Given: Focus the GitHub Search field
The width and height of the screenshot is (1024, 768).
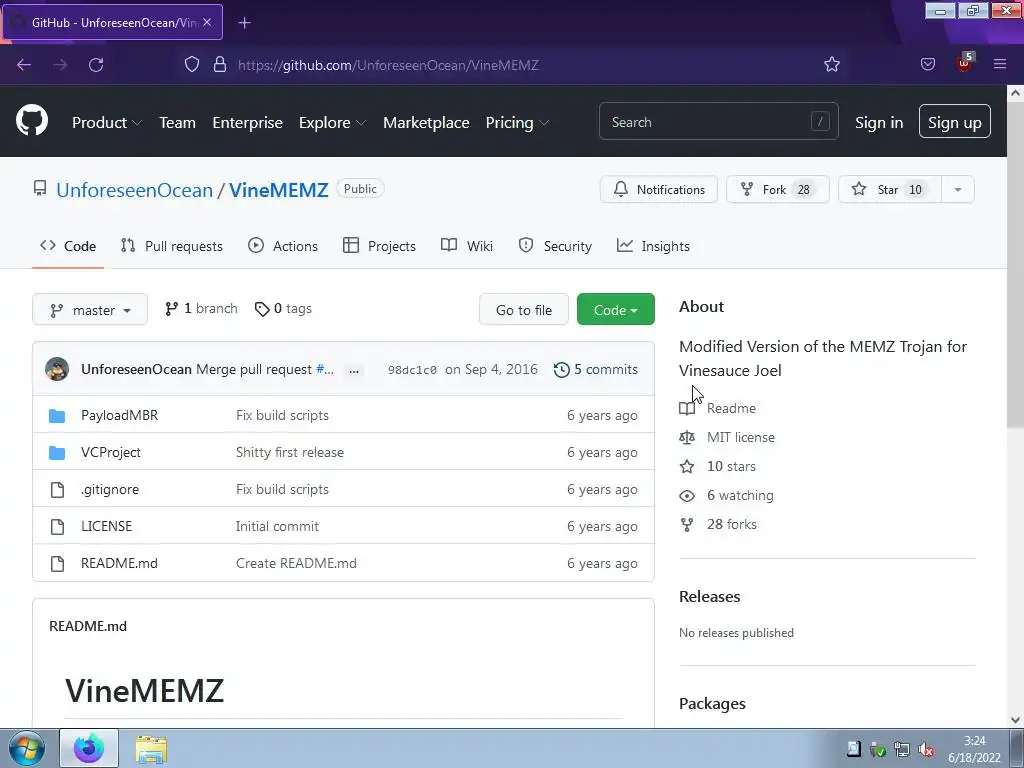Looking at the screenshot, I should click(x=718, y=121).
